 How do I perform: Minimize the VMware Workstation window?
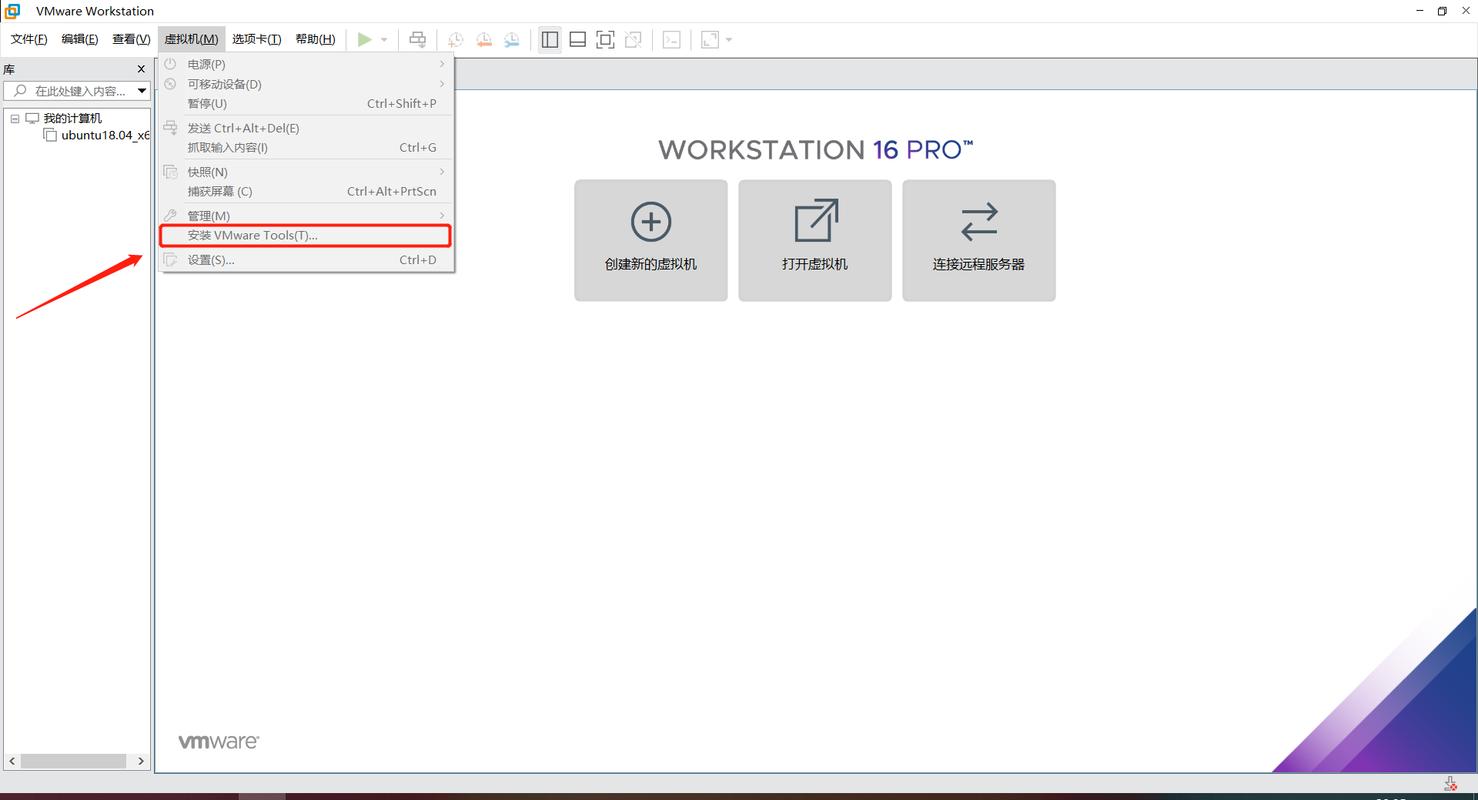point(1420,11)
